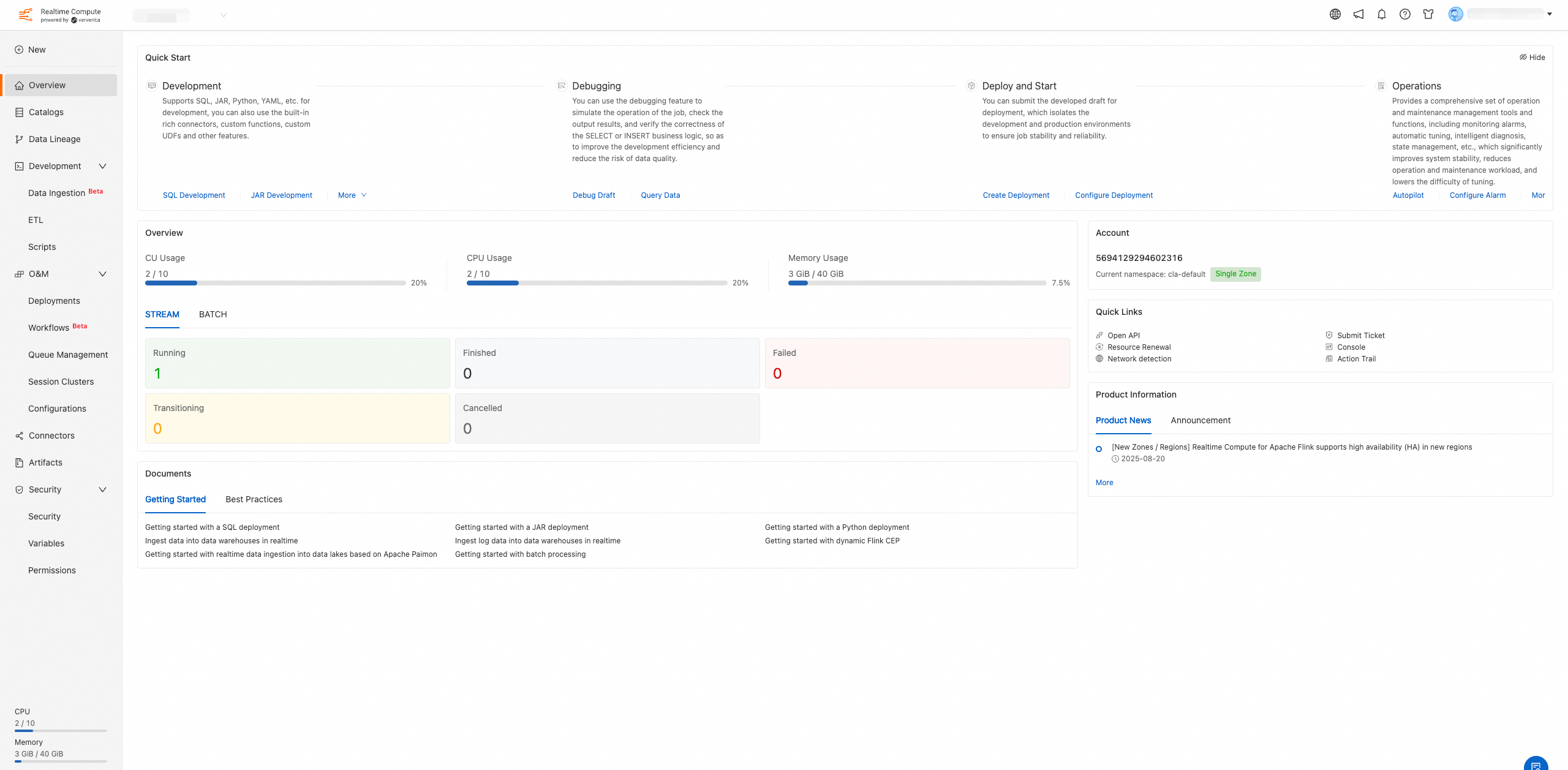1568x770 pixels.
Task: Click the user avatar icon
Action: tap(1456, 14)
